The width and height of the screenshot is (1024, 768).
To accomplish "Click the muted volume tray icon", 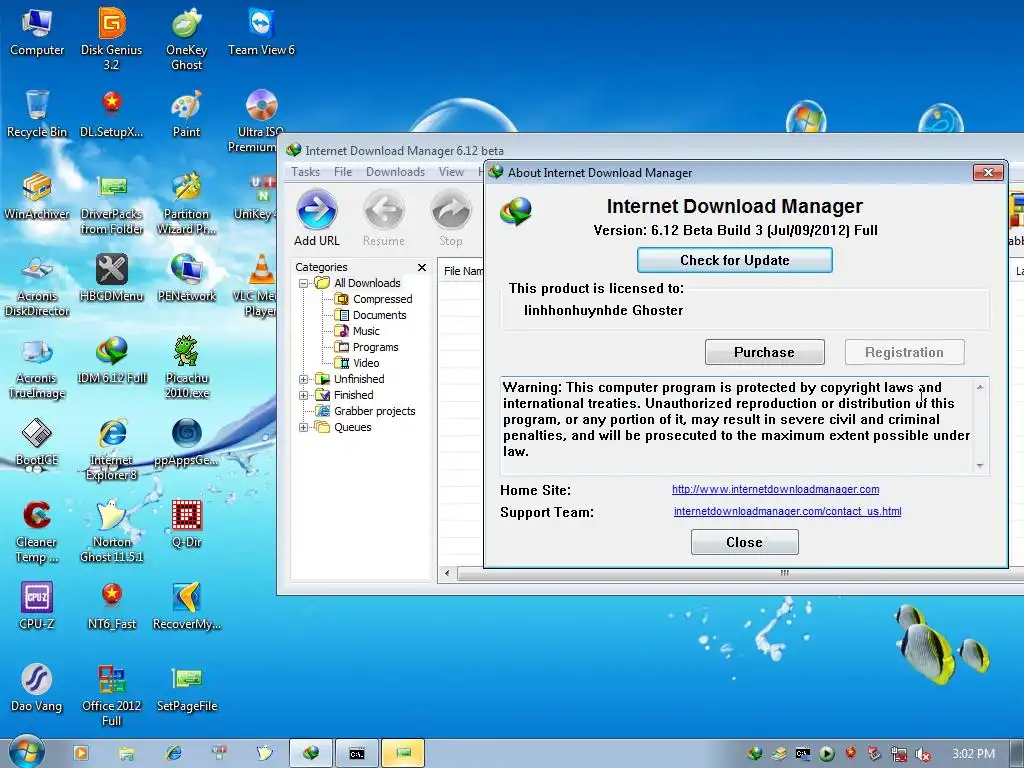I will click(x=922, y=754).
